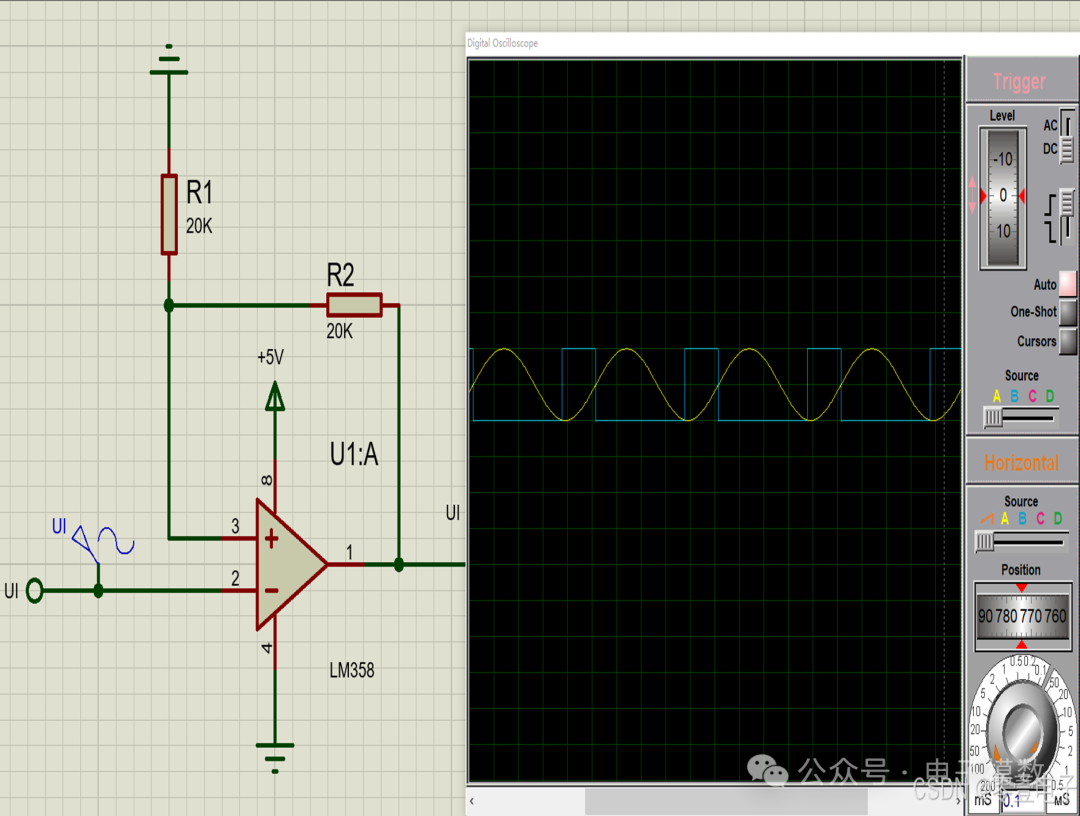Select resistor R1 body in schematic
The width and height of the screenshot is (1080, 816).
click(169, 214)
